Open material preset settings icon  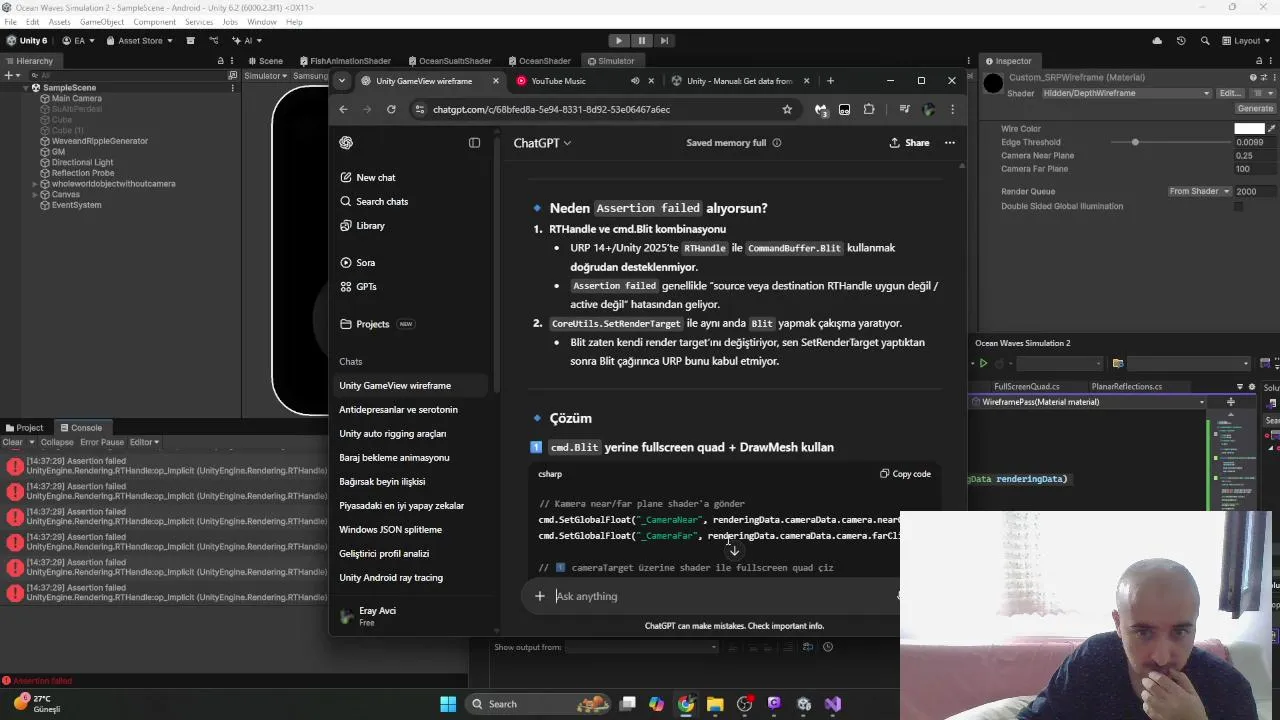1262,77
